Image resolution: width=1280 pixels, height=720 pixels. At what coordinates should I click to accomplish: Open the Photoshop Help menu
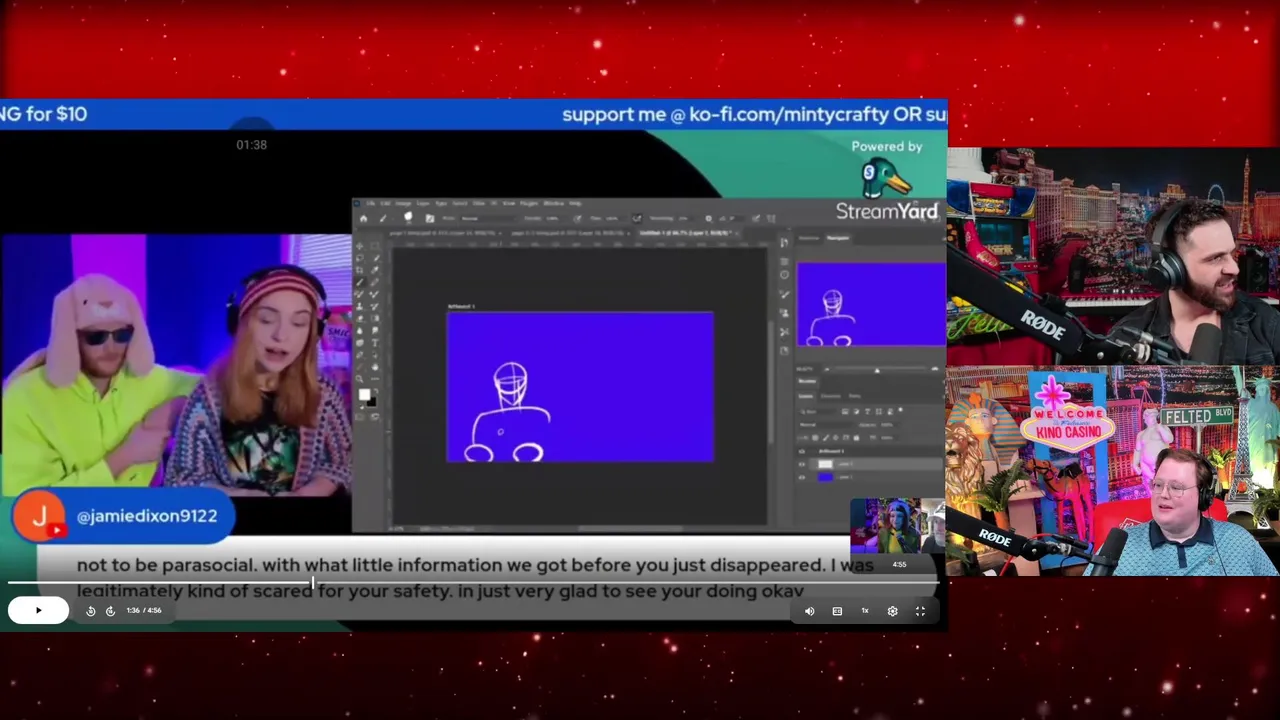click(x=574, y=204)
